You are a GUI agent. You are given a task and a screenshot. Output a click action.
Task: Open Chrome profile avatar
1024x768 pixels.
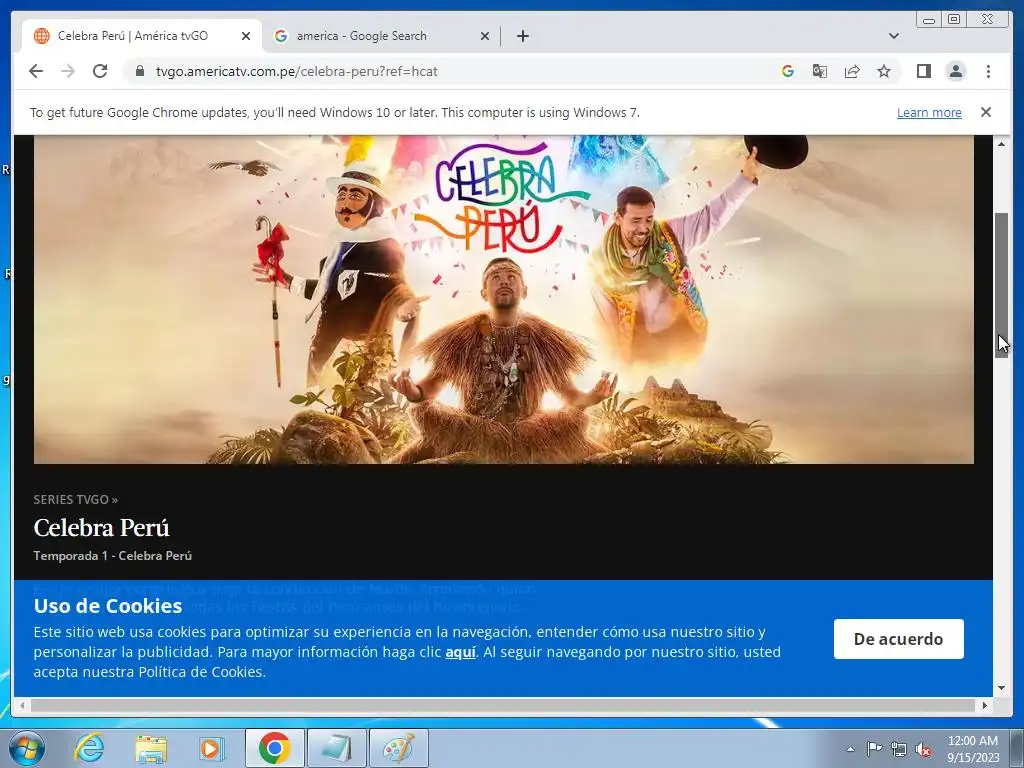pyautogui.click(x=955, y=71)
